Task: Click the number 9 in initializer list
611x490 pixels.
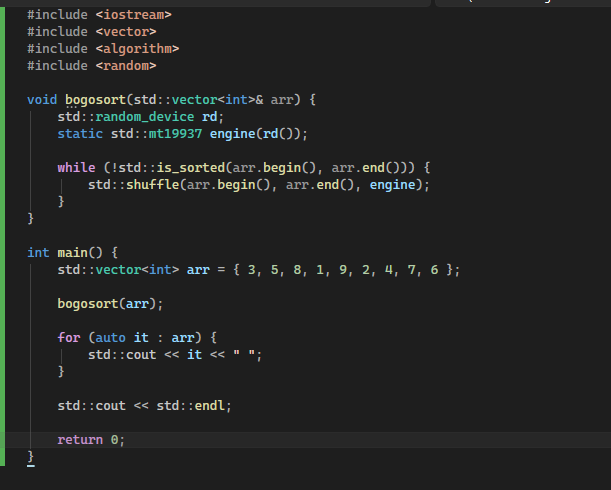Action: coord(343,270)
